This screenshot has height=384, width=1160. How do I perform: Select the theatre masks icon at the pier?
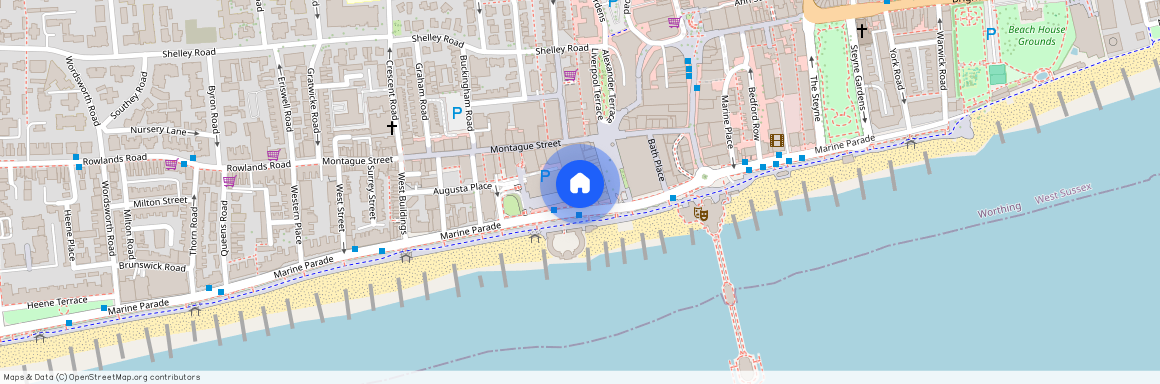click(x=700, y=215)
